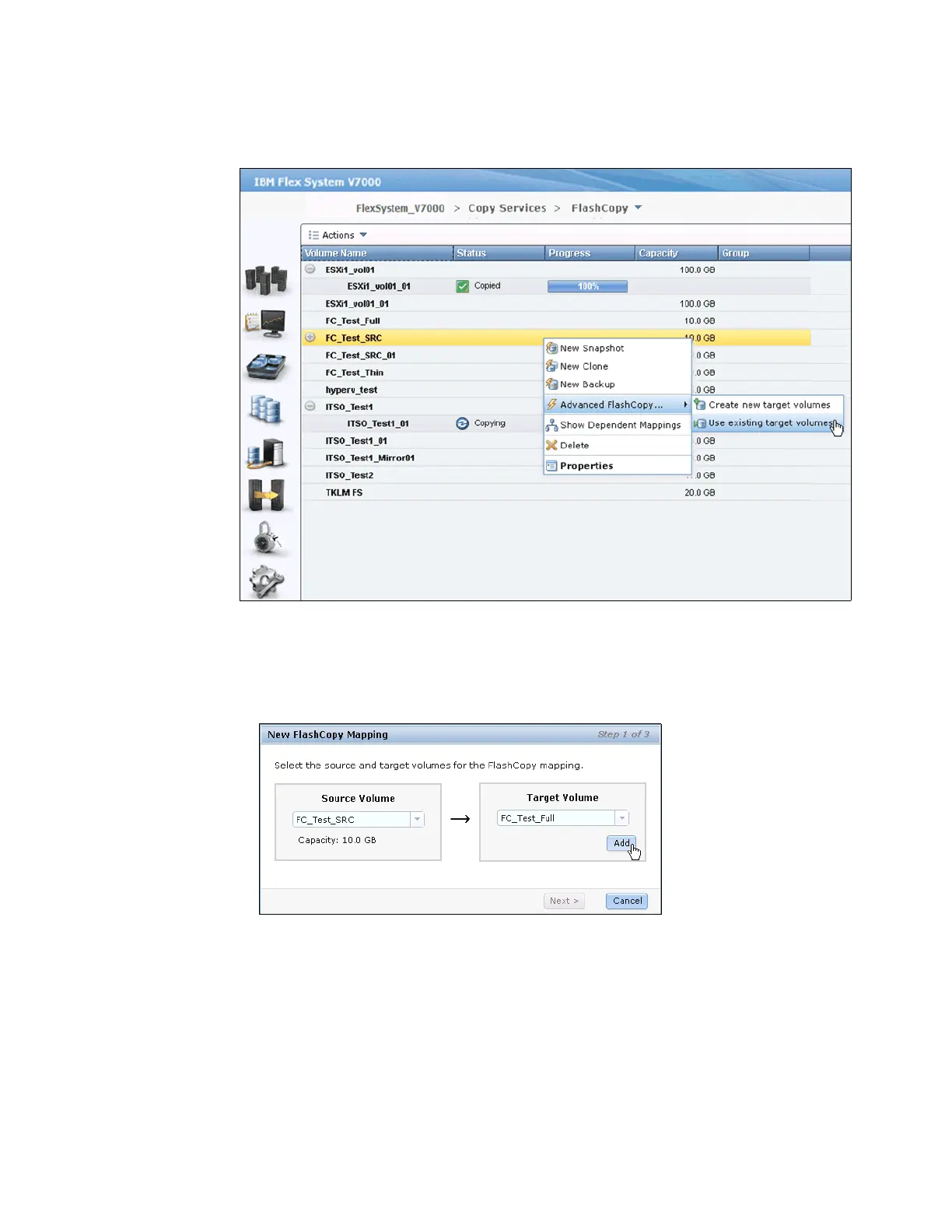Click the green Copied status checkmark icon
Image resolution: width=952 pixels, height=1232 pixels.
(463, 286)
